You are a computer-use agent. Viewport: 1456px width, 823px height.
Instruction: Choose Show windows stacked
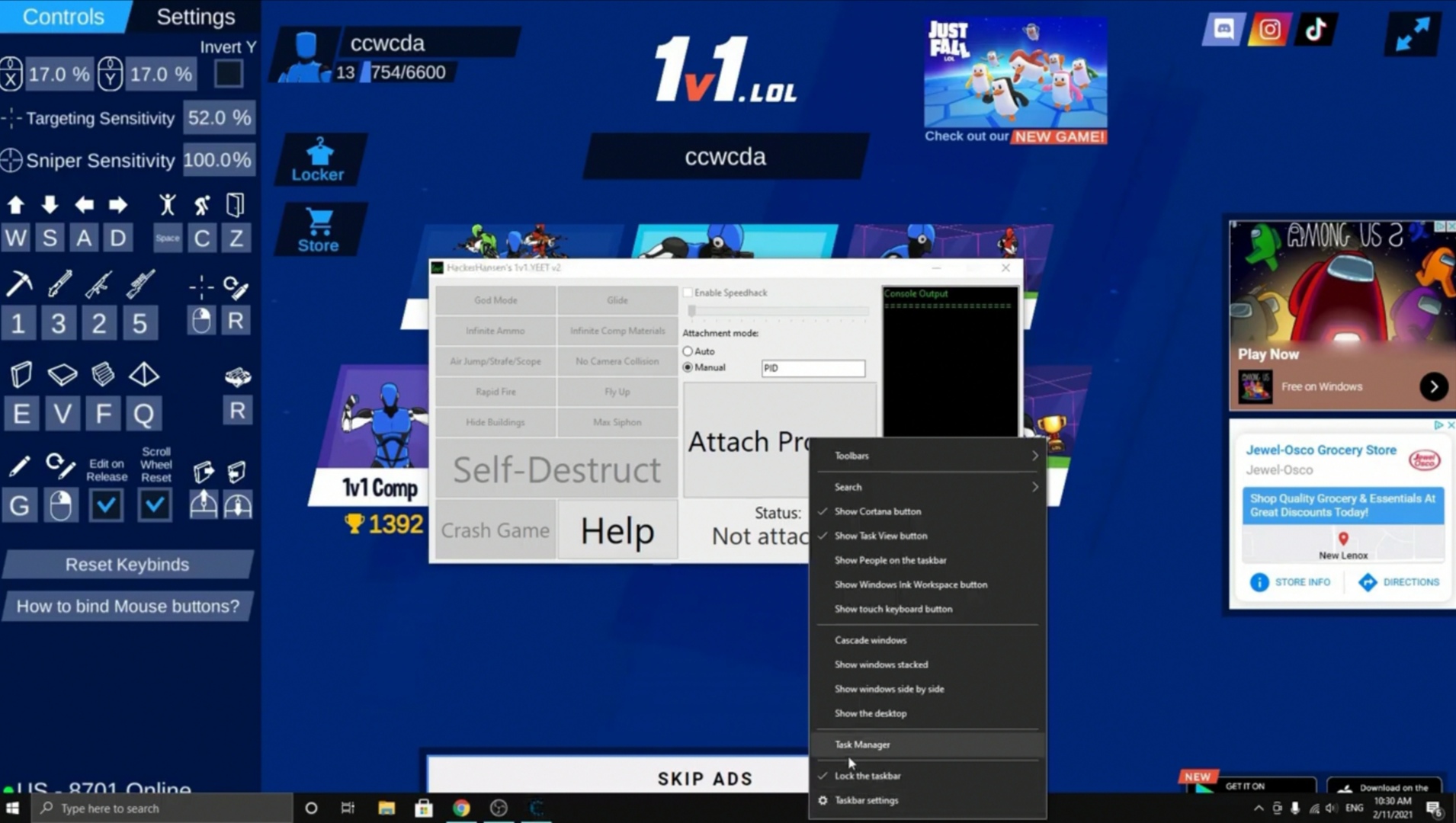click(928, 664)
